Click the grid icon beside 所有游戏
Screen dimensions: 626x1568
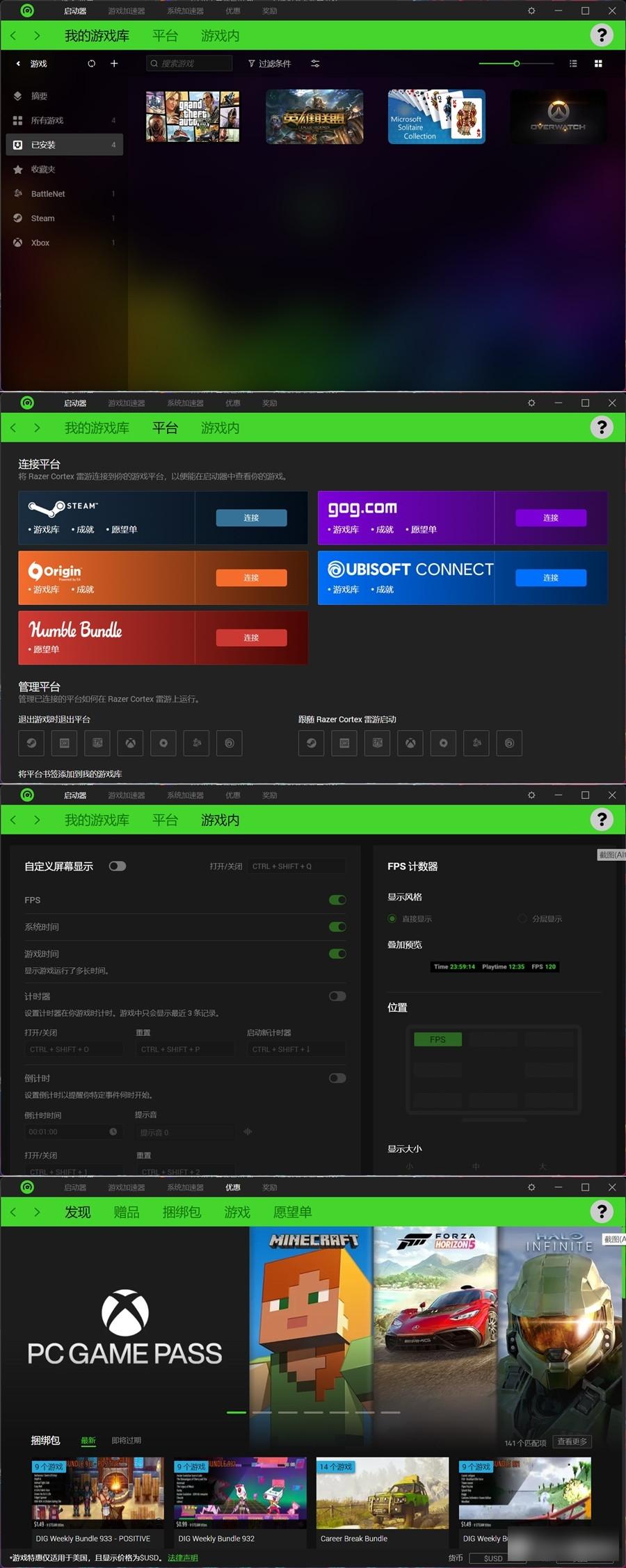click(x=17, y=120)
